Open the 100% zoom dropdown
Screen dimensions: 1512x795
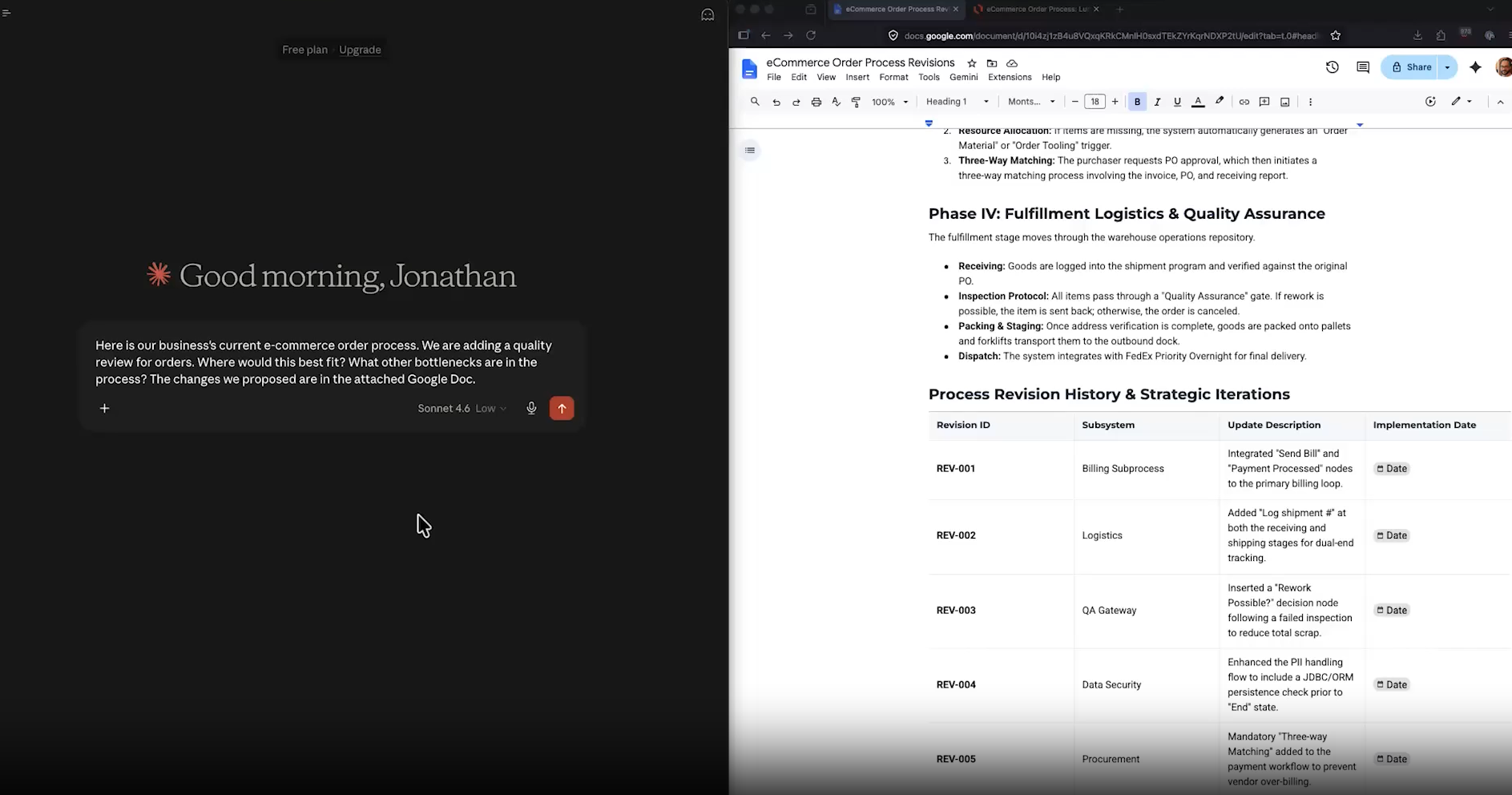(889, 102)
